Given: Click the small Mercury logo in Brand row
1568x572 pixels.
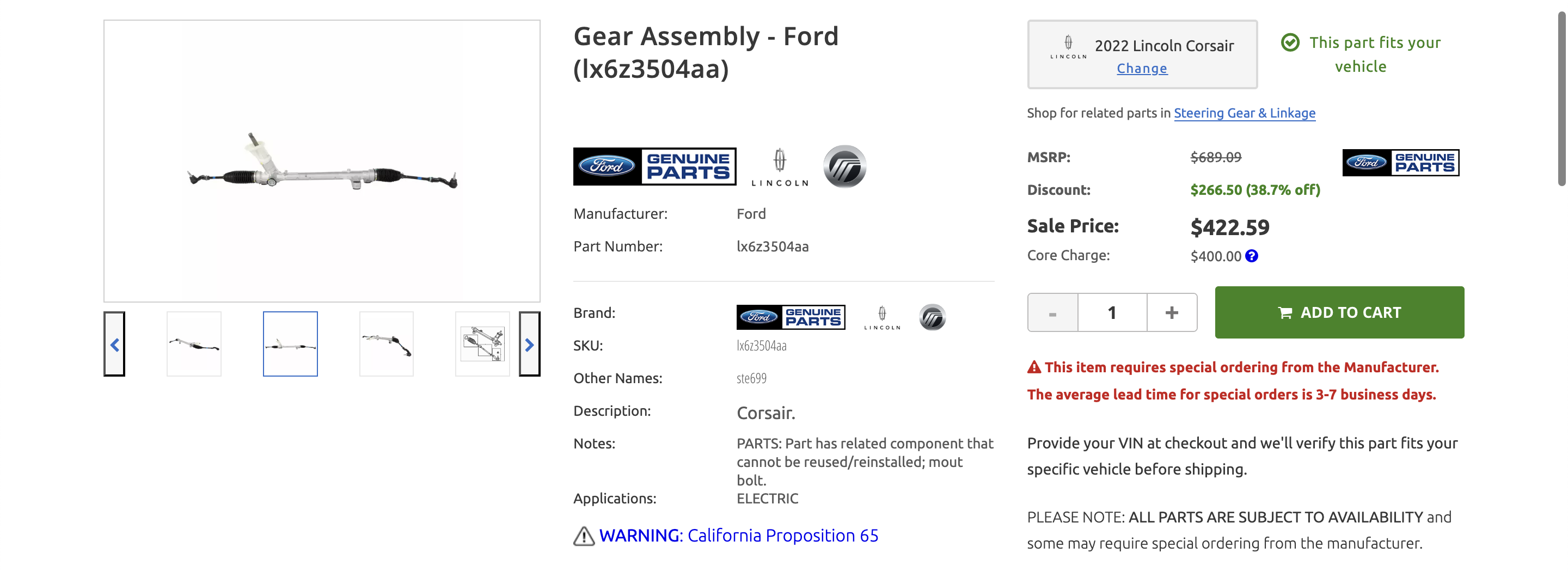Looking at the screenshot, I should pos(932,317).
